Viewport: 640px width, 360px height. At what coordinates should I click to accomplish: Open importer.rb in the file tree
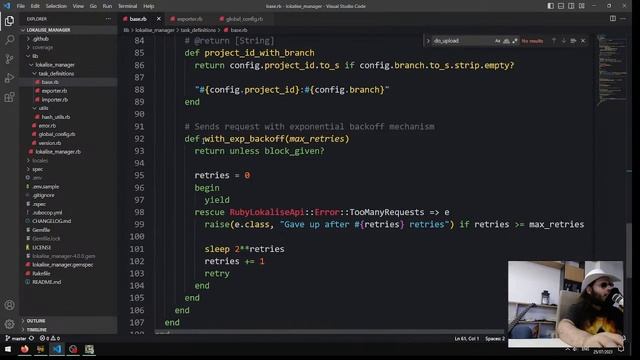click(55, 100)
